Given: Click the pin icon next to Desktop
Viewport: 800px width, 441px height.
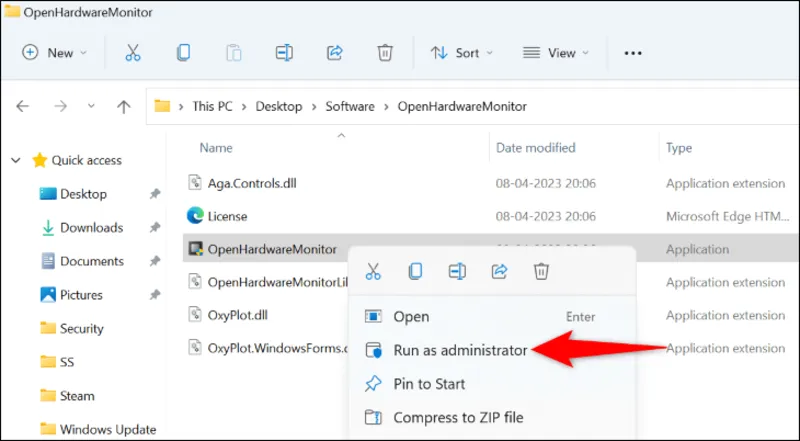Looking at the screenshot, I should click(155, 194).
